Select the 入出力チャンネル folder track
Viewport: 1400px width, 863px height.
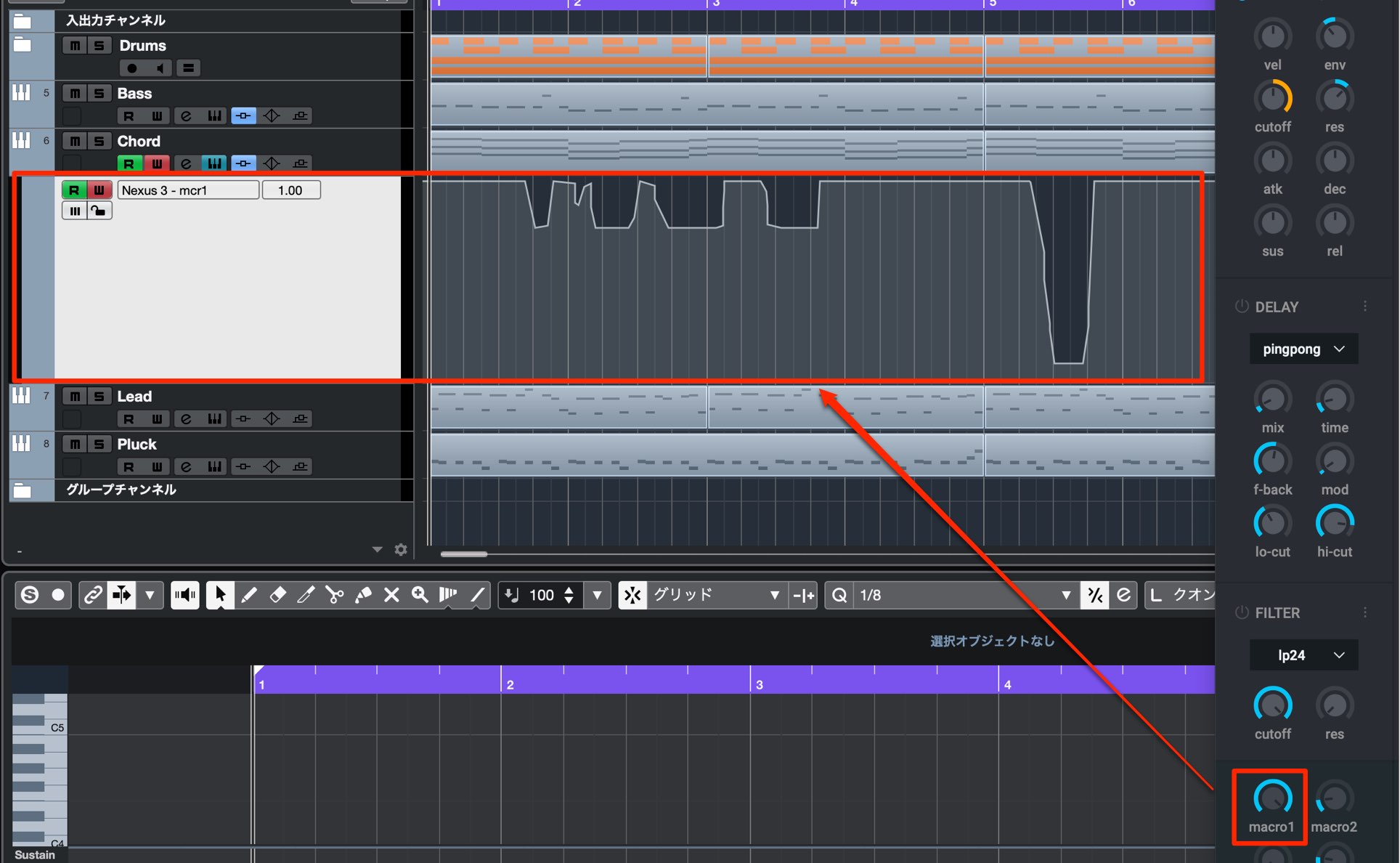click(116, 20)
